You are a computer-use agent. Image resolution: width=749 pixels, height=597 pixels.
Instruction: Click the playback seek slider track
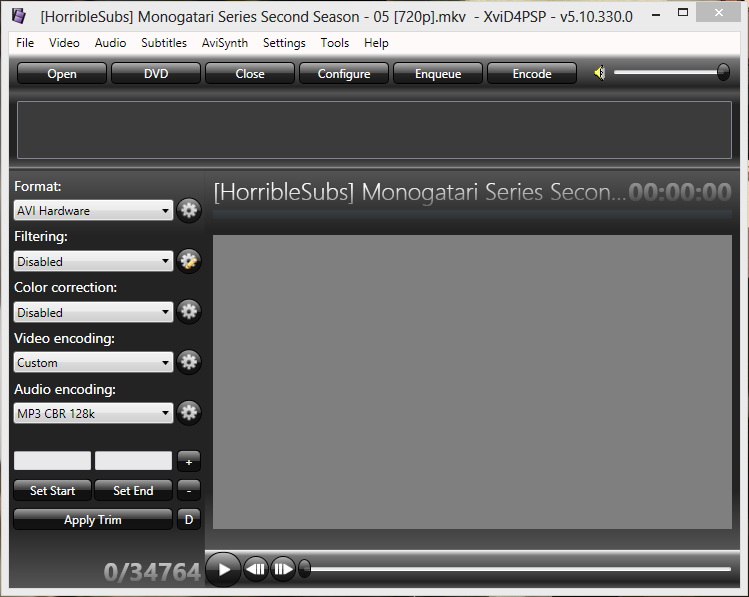pyautogui.click(x=521, y=569)
